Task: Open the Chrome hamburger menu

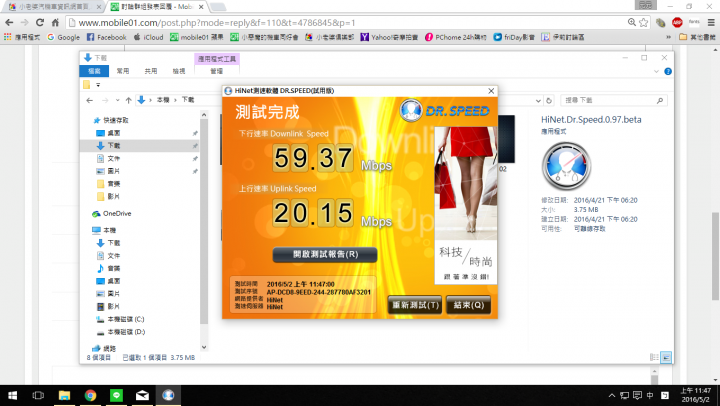Action: coord(711,23)
